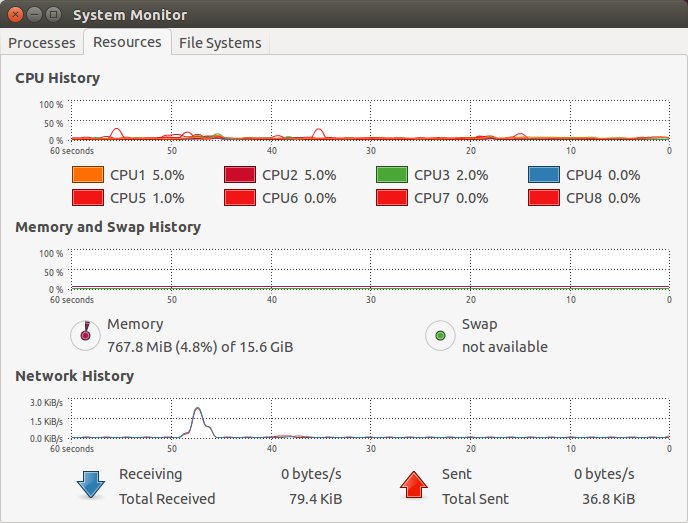Minimize the System Monitor window
This screenshot has width=688, height=523.
point(33,15)
